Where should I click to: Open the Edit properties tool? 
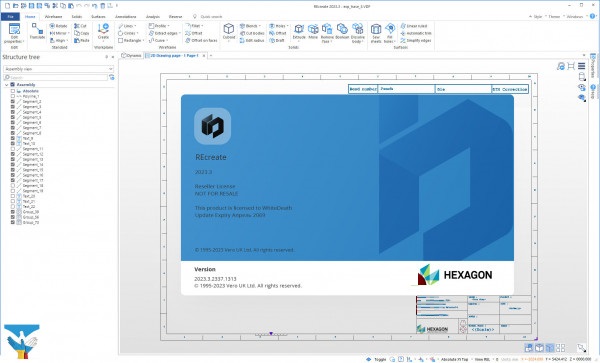click(x=14, y=33)
